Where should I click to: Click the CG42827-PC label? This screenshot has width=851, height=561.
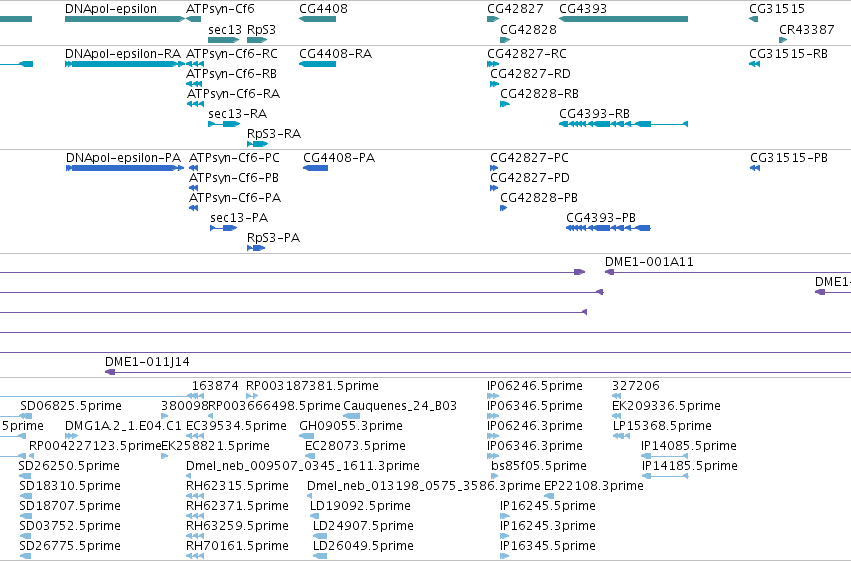coord(529,158)
